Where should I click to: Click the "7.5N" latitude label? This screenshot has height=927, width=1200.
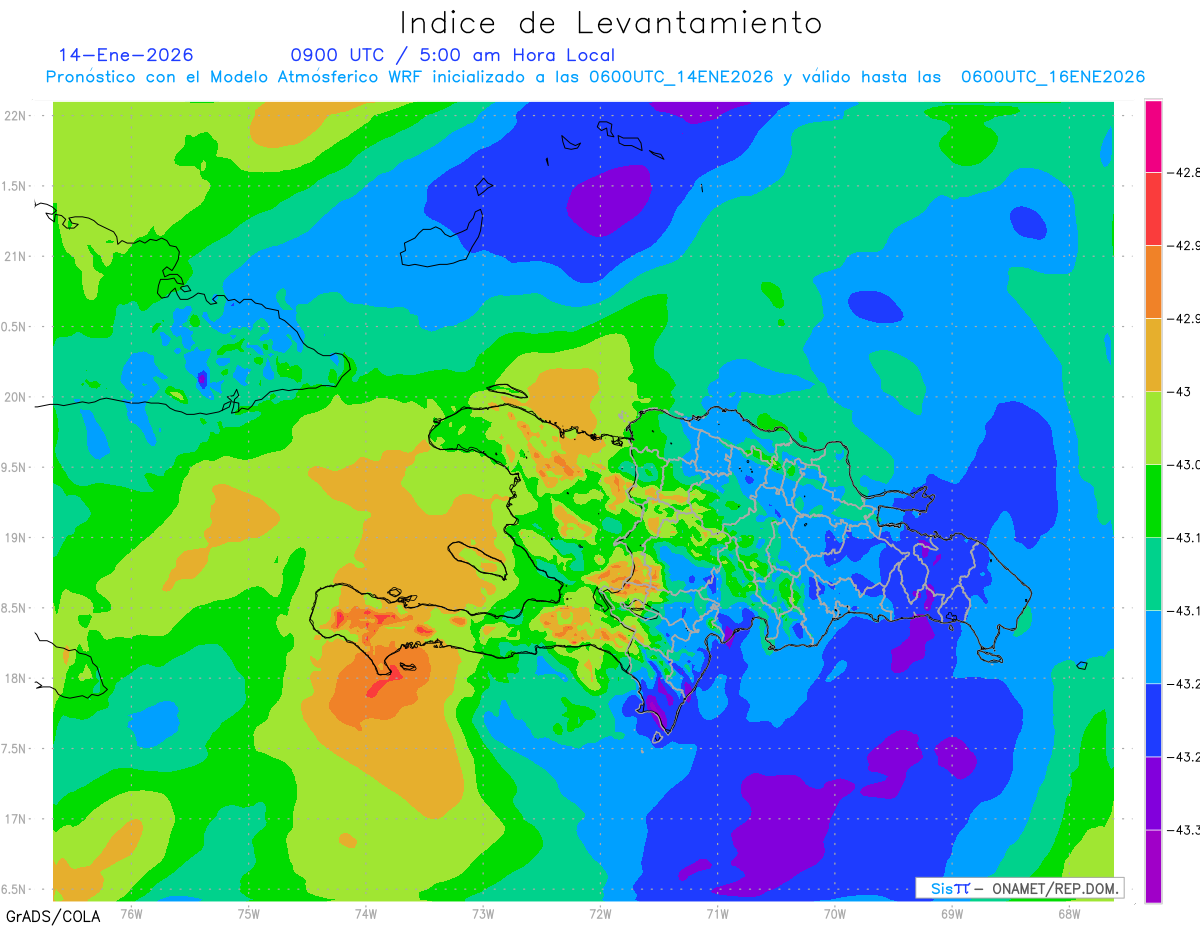click(15, 749)
